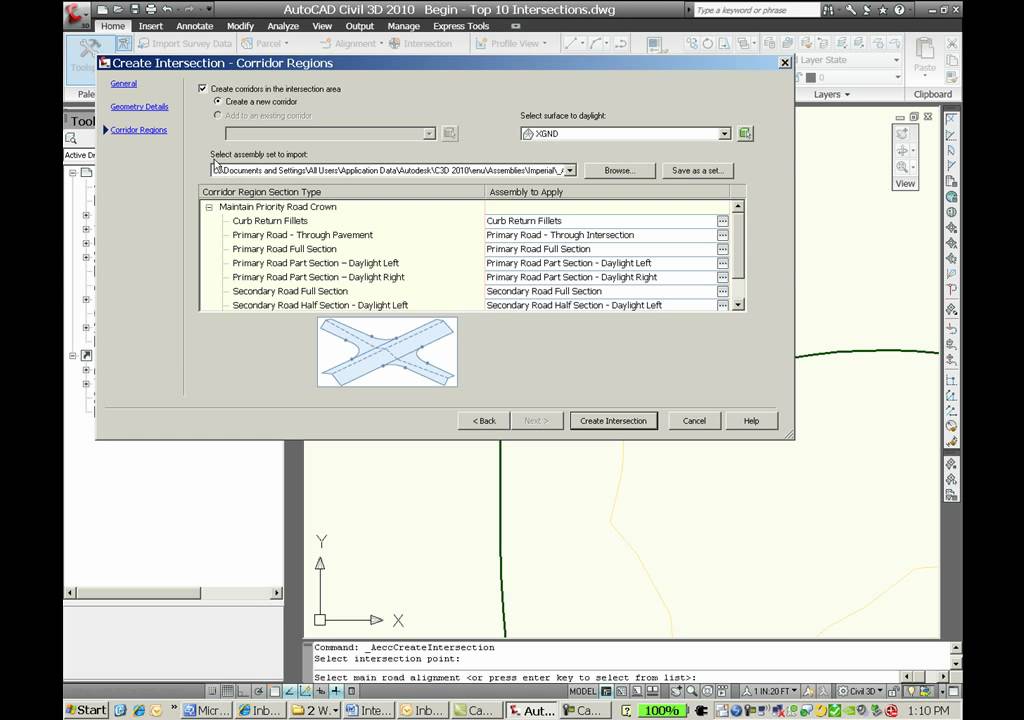Click the Import Survey Data ribbon icon
This screenshot has height=720, width=1024.
click(x=143, y=43)
